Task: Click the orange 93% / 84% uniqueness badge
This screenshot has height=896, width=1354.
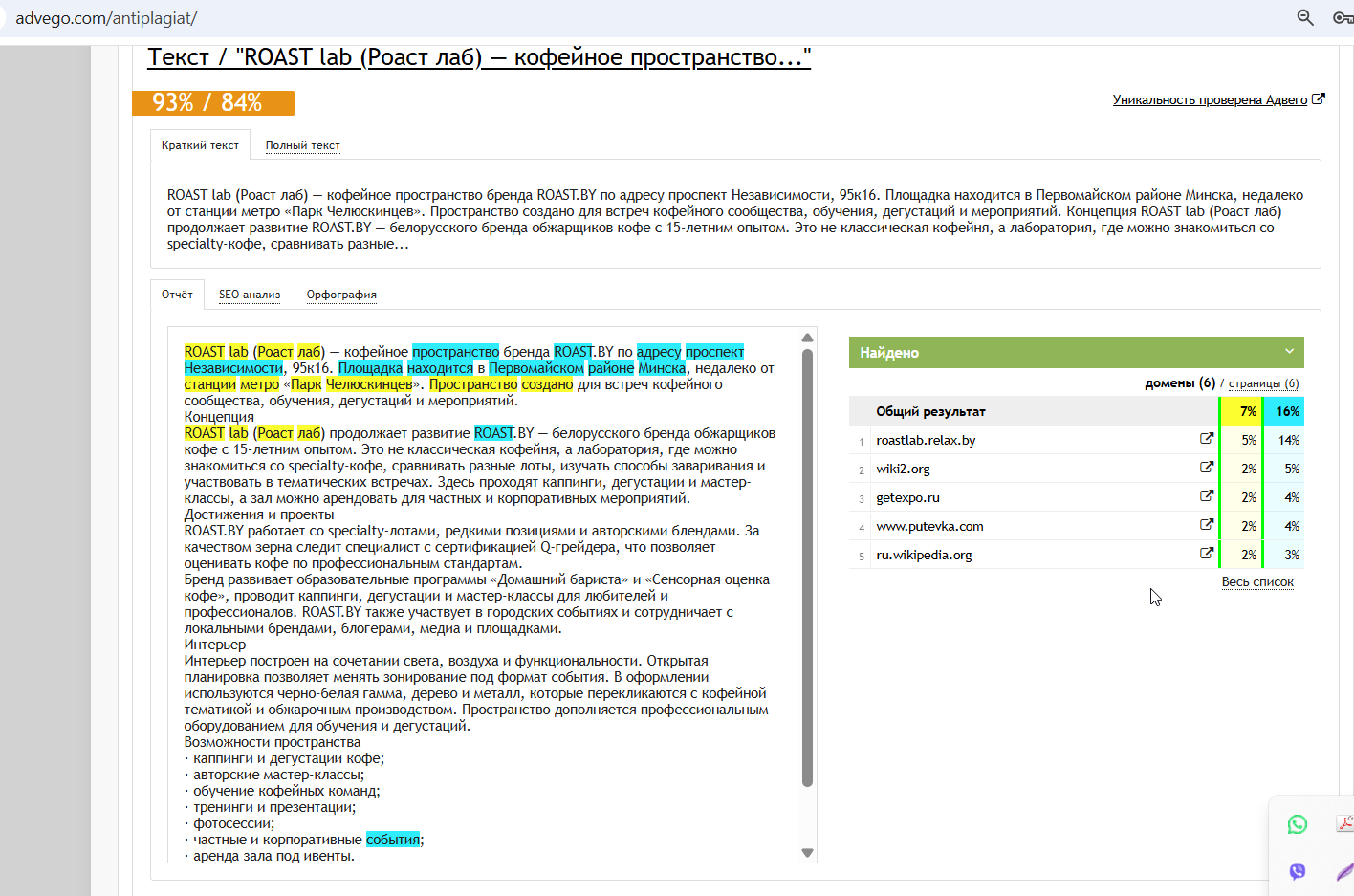Action: click(x=213, y=102)
